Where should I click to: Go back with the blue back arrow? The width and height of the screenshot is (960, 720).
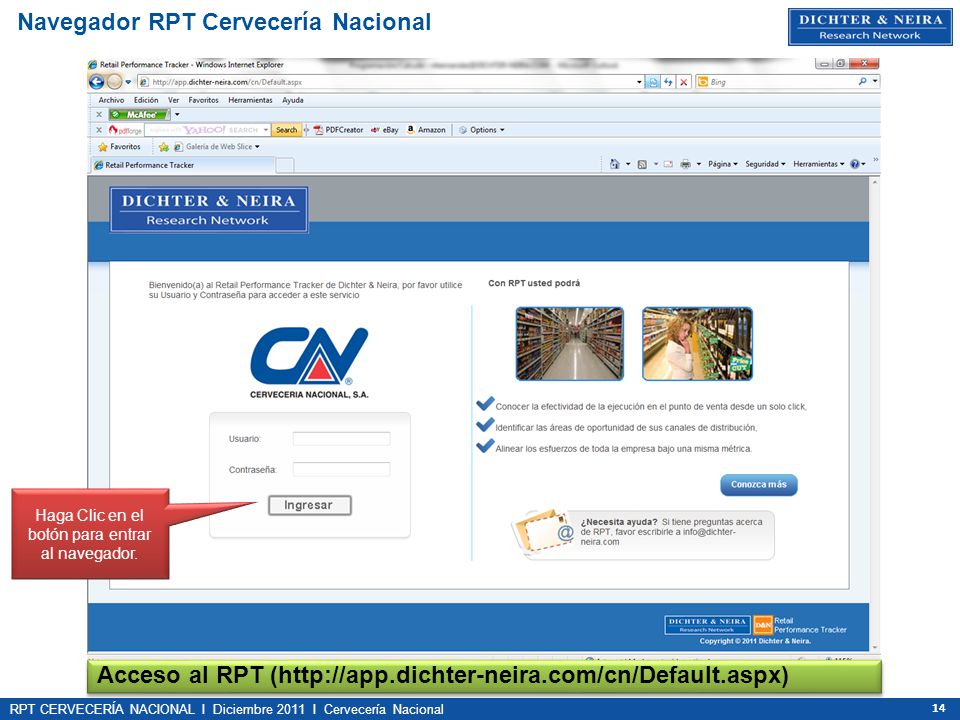tap(96, 81)
